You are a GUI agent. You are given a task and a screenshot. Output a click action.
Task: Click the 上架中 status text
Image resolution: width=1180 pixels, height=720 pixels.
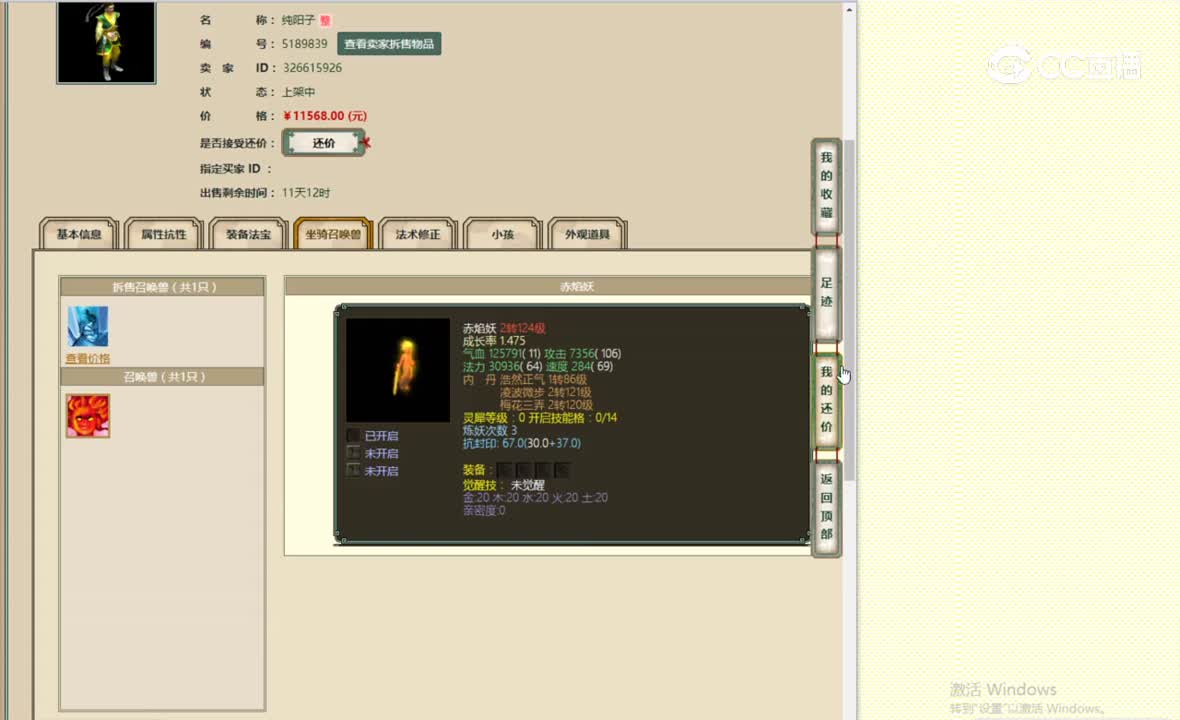299,92
